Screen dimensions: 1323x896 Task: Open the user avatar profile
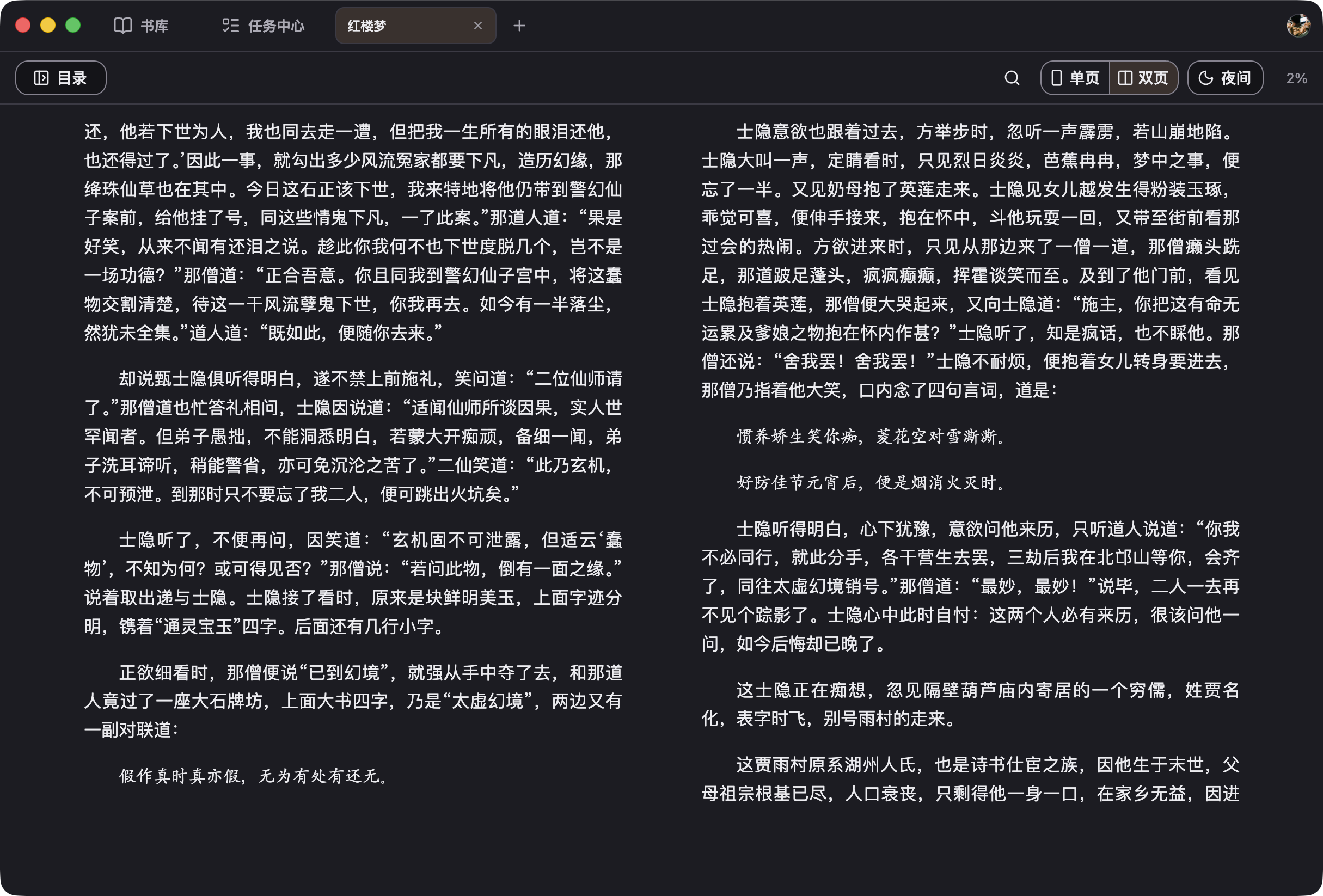coord(1298,26)
